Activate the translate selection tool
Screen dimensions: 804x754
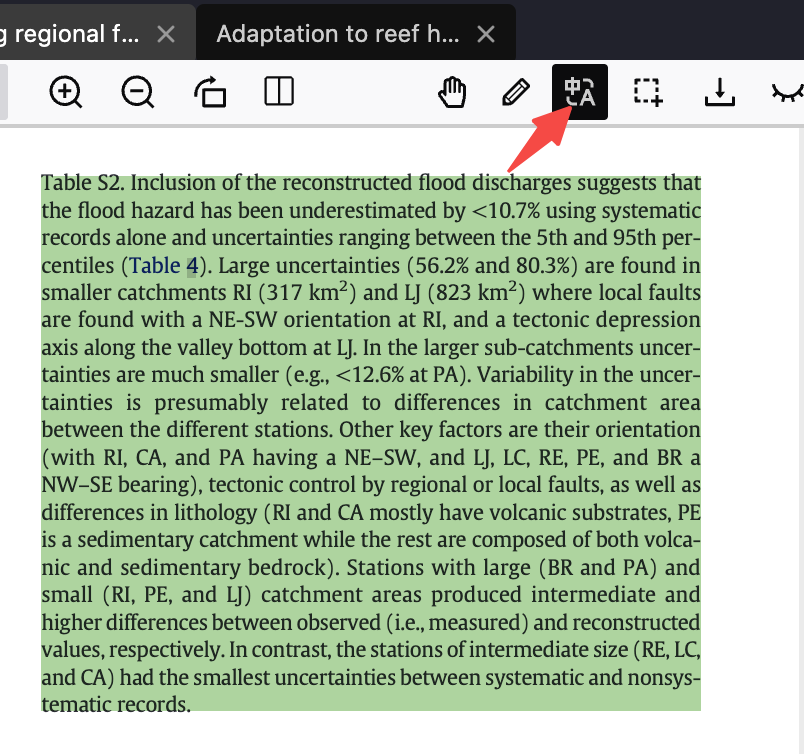pos(580,92)
